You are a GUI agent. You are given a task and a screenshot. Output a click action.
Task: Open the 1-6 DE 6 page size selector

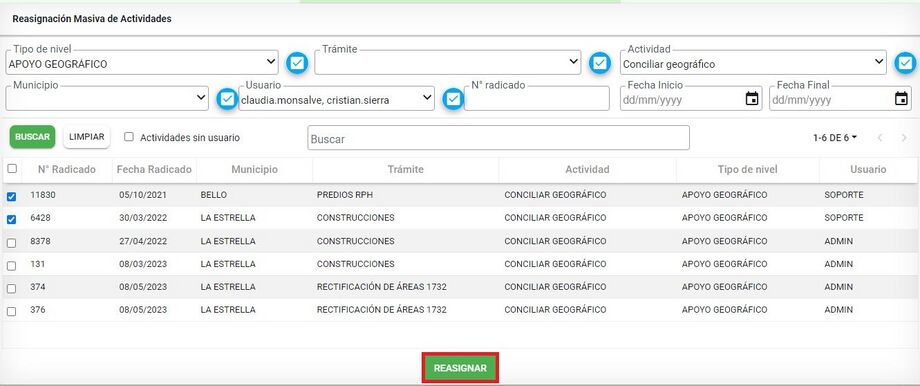point(835,138)
